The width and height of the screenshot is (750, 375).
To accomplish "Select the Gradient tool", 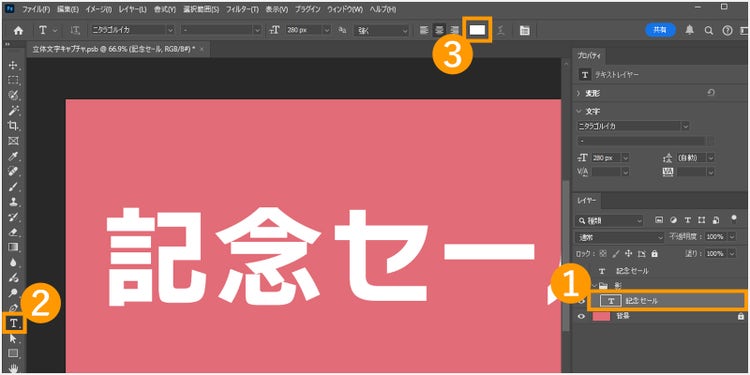I will coord(13,247).
